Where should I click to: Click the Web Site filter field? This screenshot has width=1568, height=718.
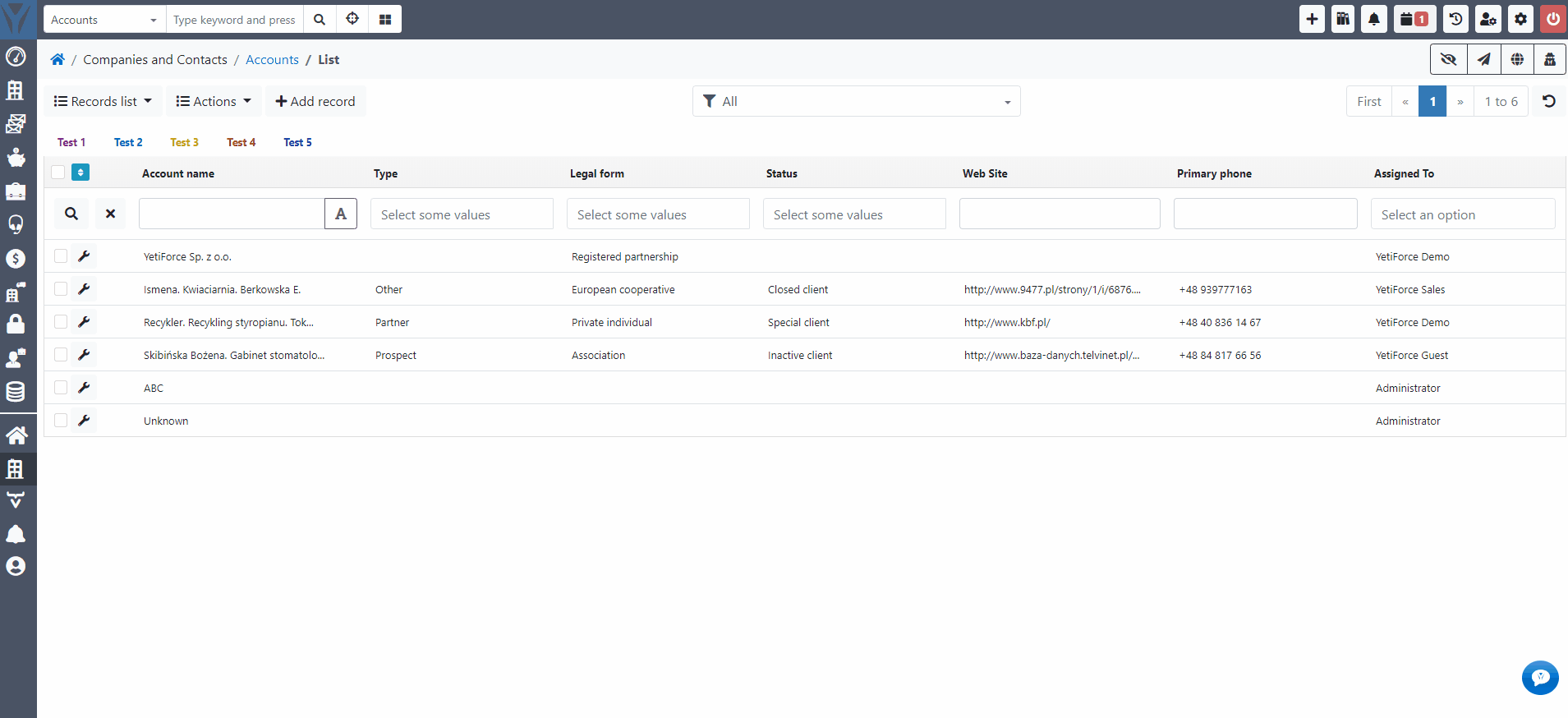(1060, 214)
